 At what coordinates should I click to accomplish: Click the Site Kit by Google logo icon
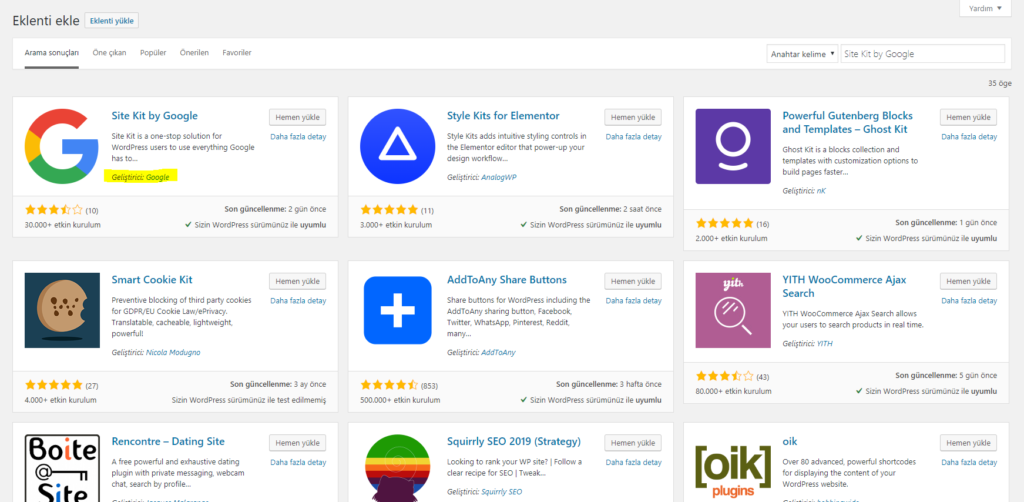[x=62, y=146]
